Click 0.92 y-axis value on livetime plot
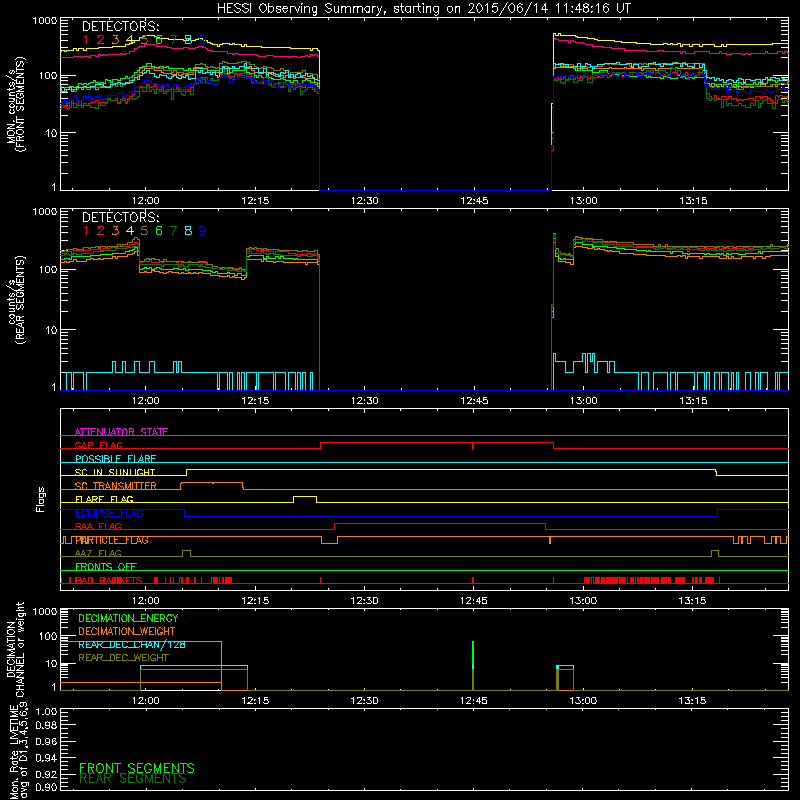This screenshot has width=800, height=800. pyautogui.click(x=46, y=774)
